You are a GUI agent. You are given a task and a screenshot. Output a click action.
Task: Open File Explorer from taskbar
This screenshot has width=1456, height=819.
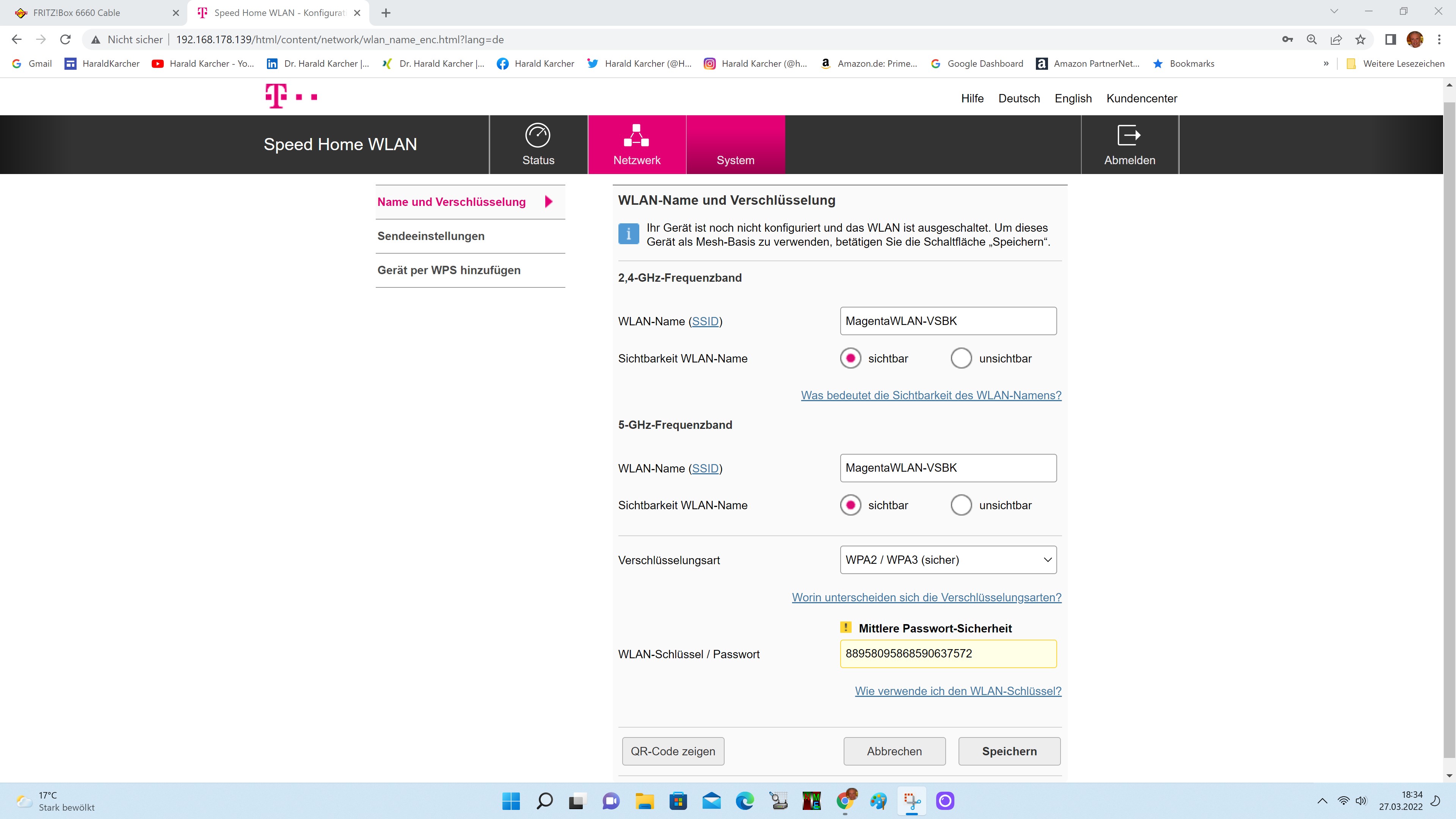tap(645, 801)
